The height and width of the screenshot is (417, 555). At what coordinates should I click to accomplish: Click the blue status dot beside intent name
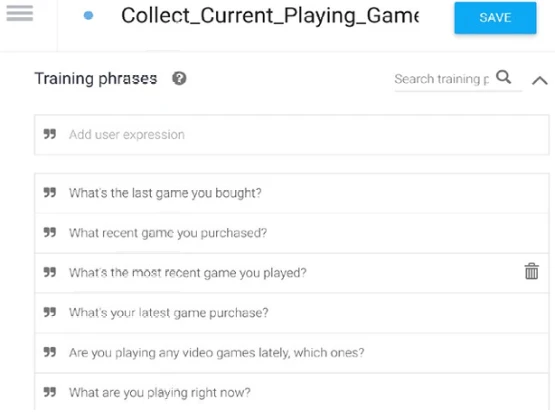pos(88,16)
